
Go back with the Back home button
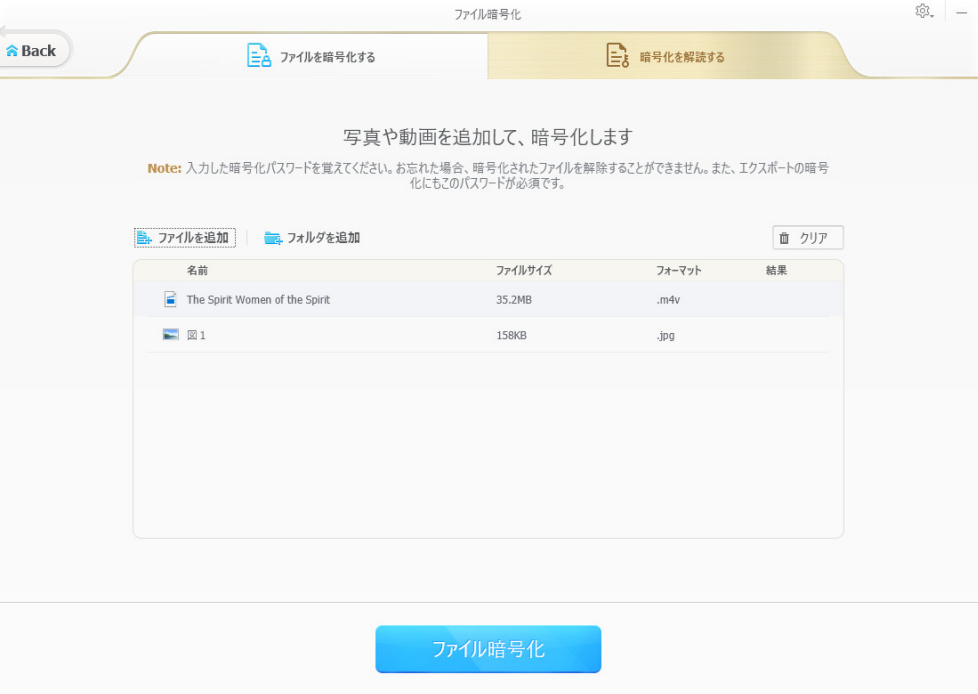(x=32, y=51)
